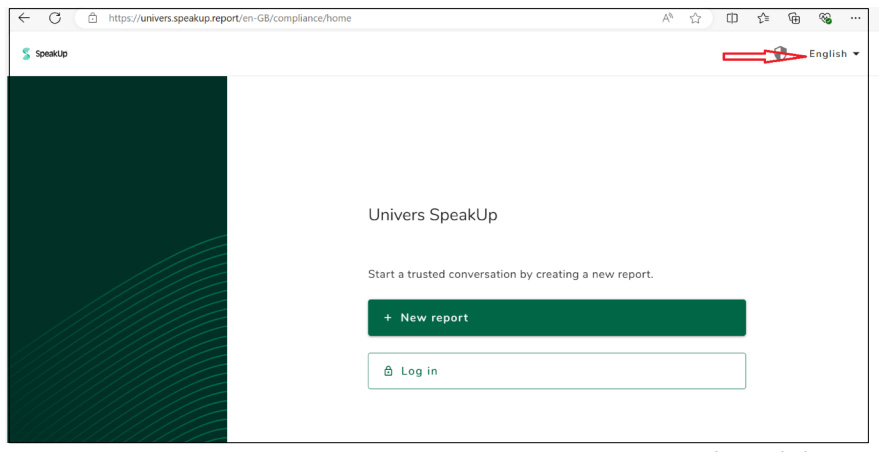Viewport: 879px width, 452px height.
Task: Open browser essentials heart icon
Action: coord(825,18)
